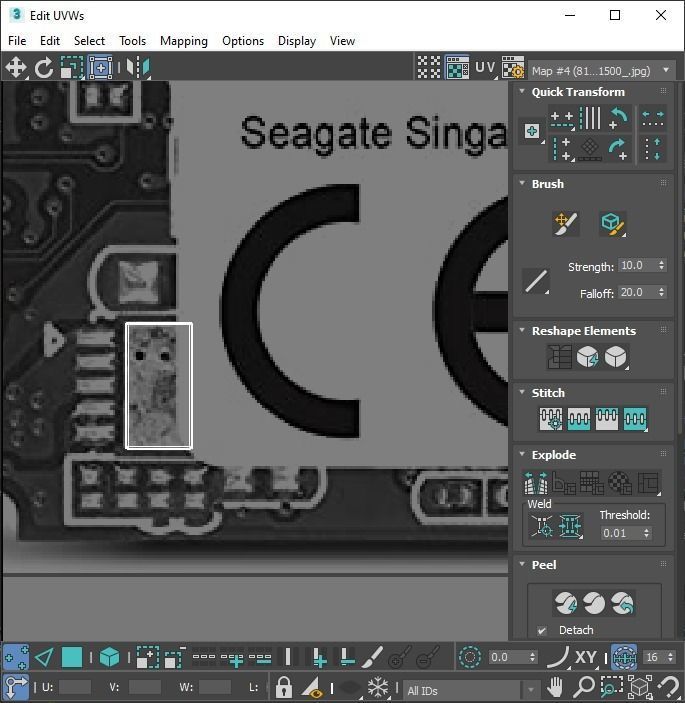Click Linear Align icon in Quick Transform

point(590,118)
